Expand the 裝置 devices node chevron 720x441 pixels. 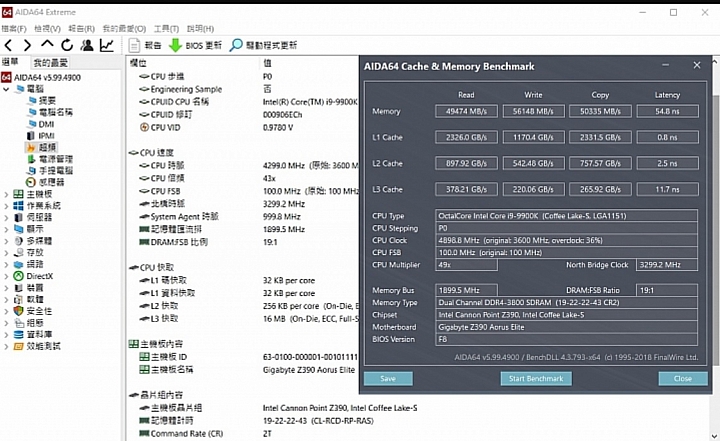[6, 288]
